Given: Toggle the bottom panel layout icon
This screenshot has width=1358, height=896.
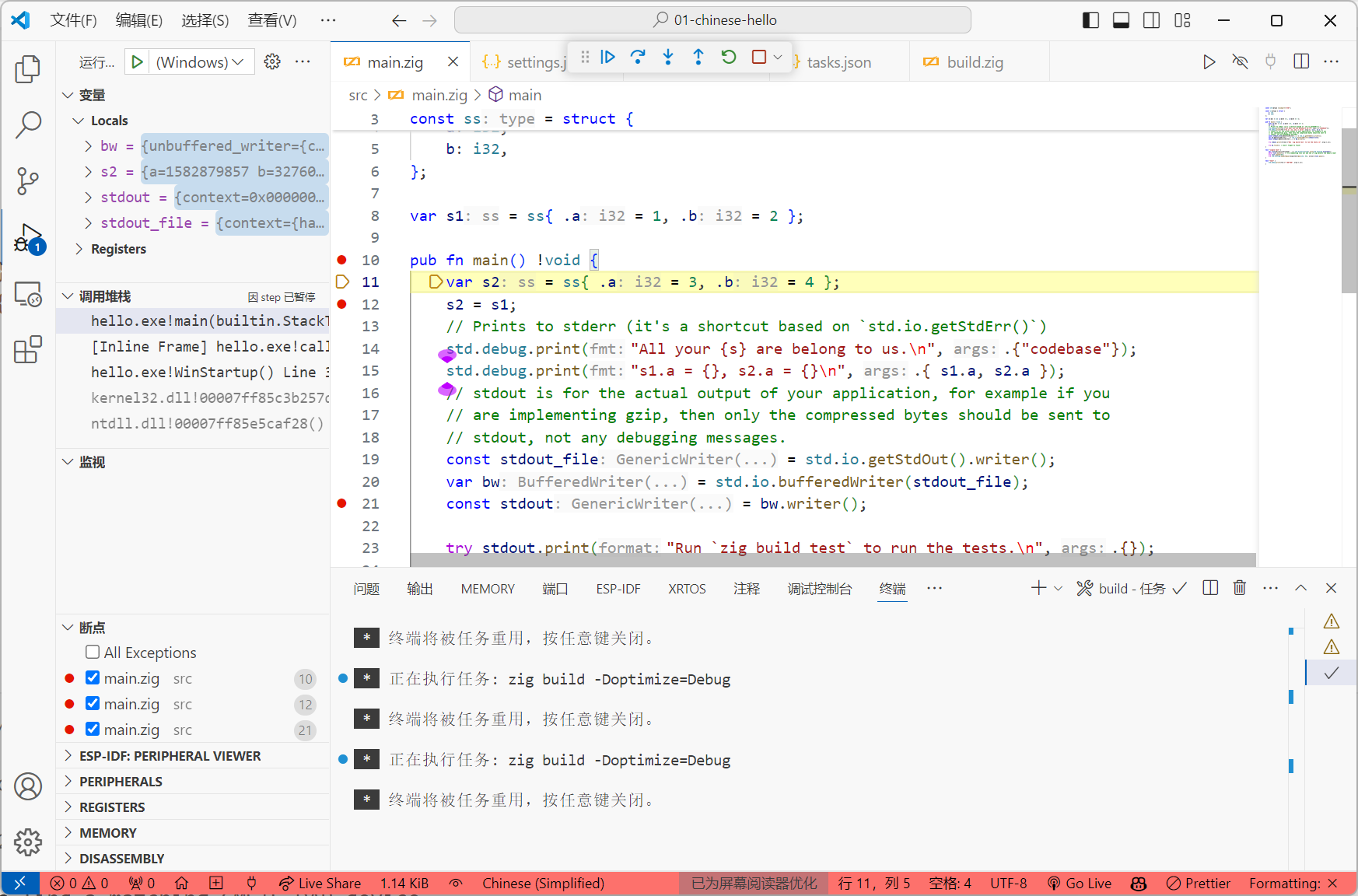Looking at the screenshot, I should (1121, 20).
